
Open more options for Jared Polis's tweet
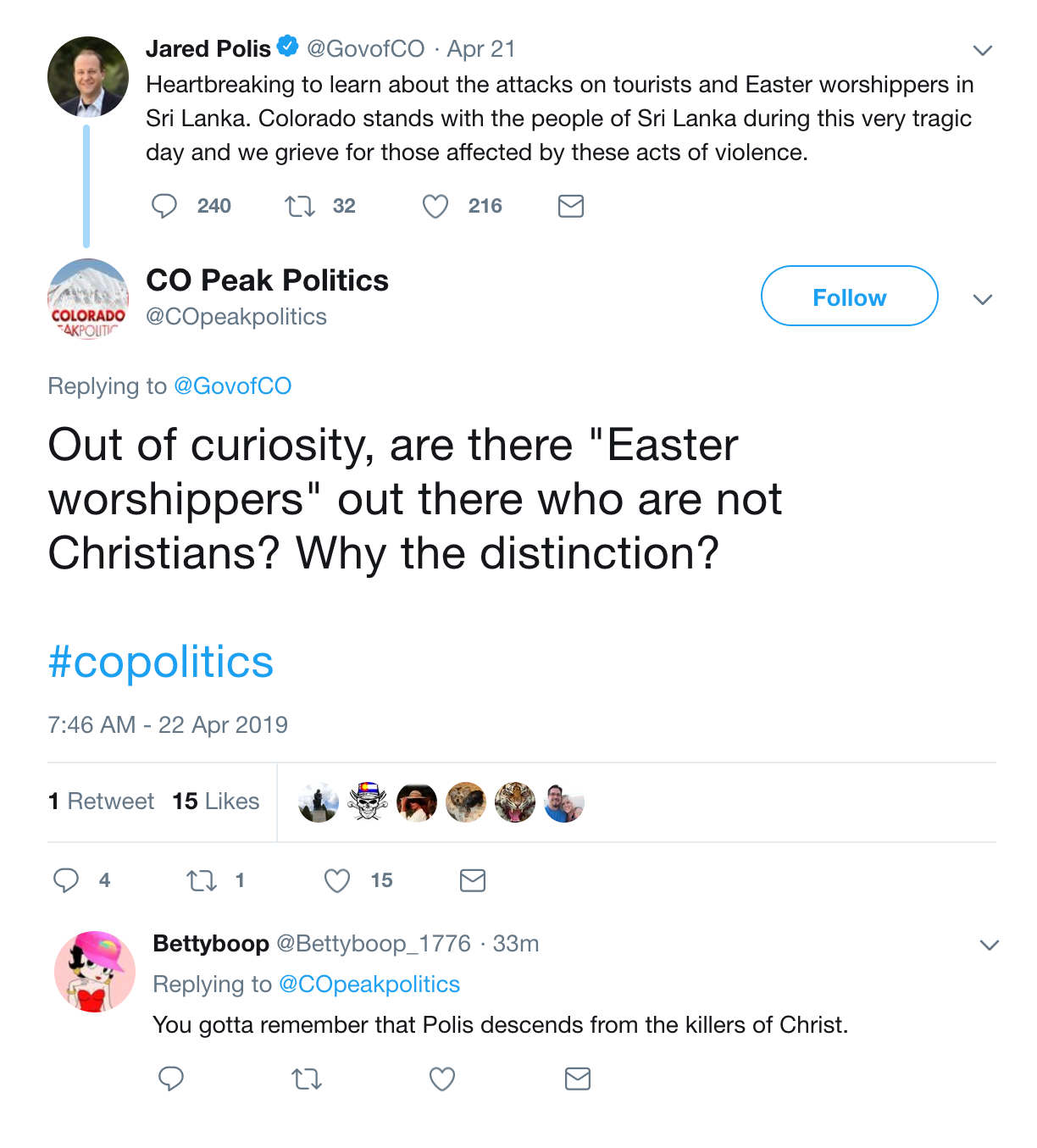click(x=983, y=50)
